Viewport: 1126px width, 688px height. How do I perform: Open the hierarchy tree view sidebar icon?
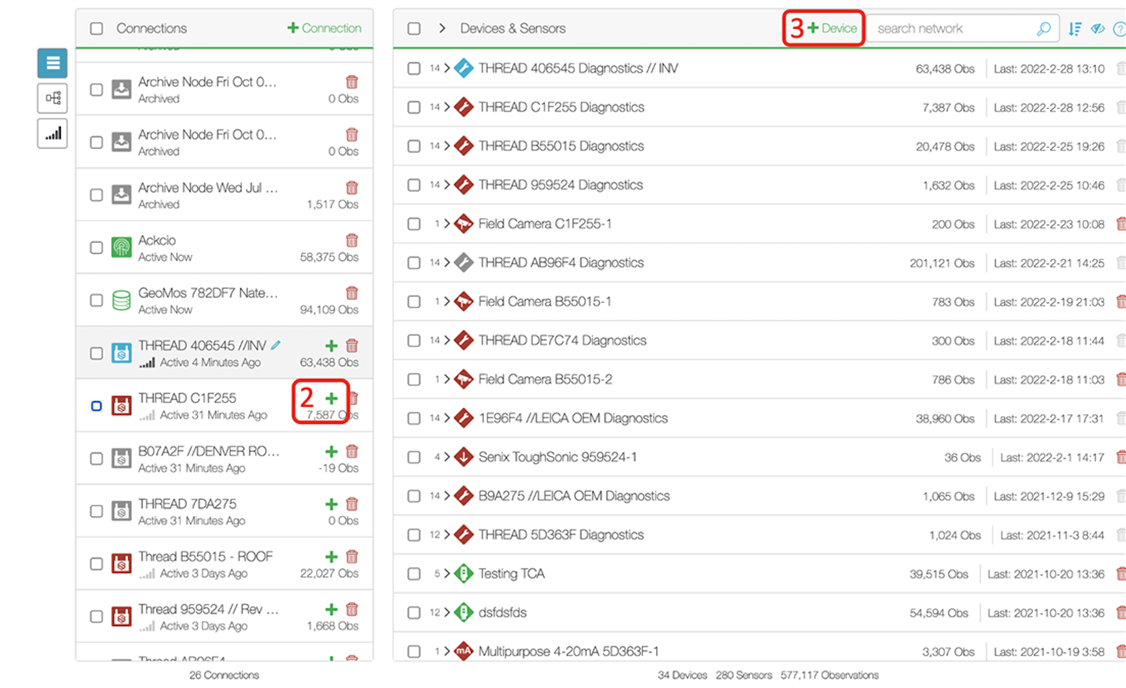point(52,98)
